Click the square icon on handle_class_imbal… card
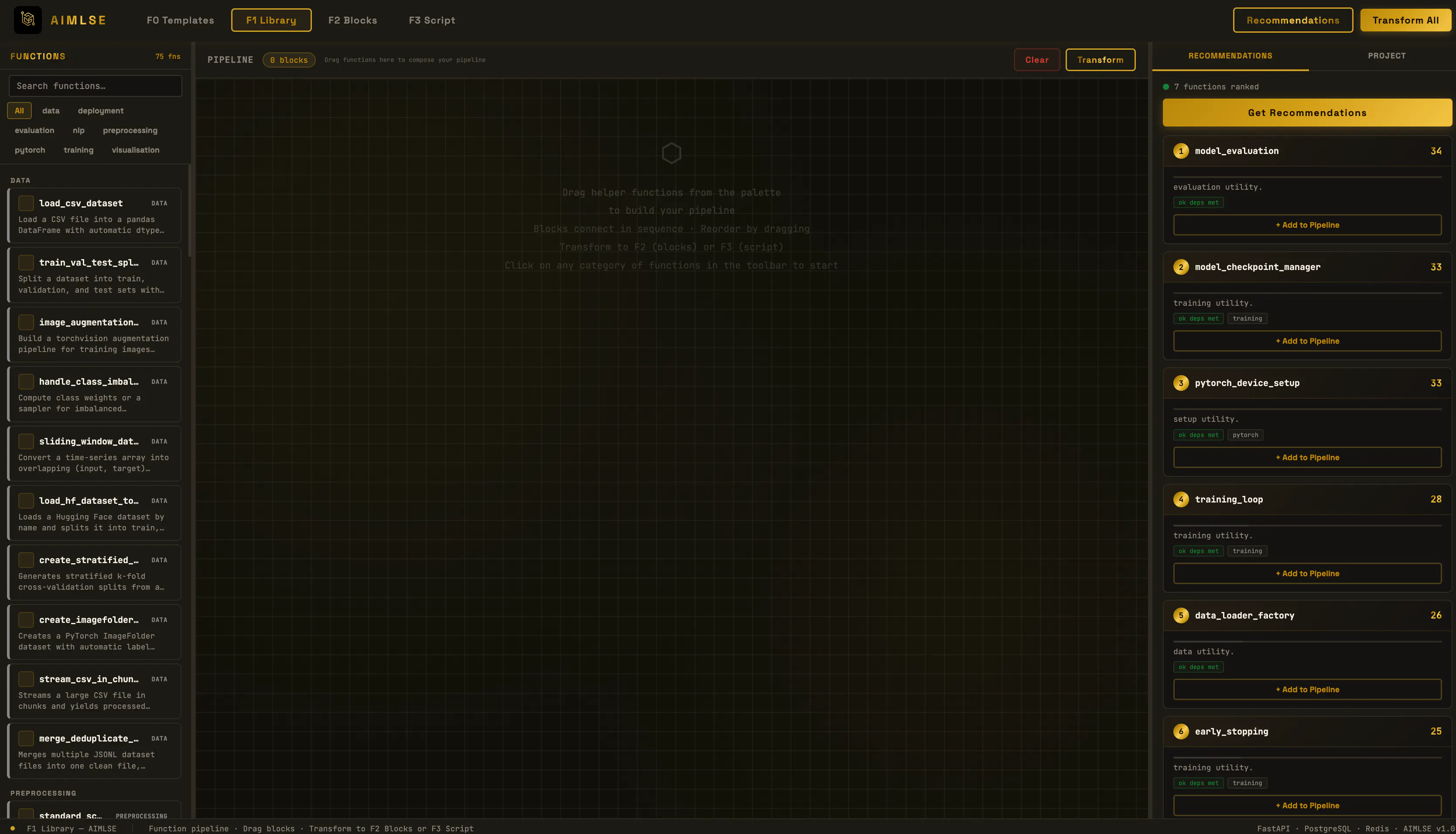 point(26,382)
